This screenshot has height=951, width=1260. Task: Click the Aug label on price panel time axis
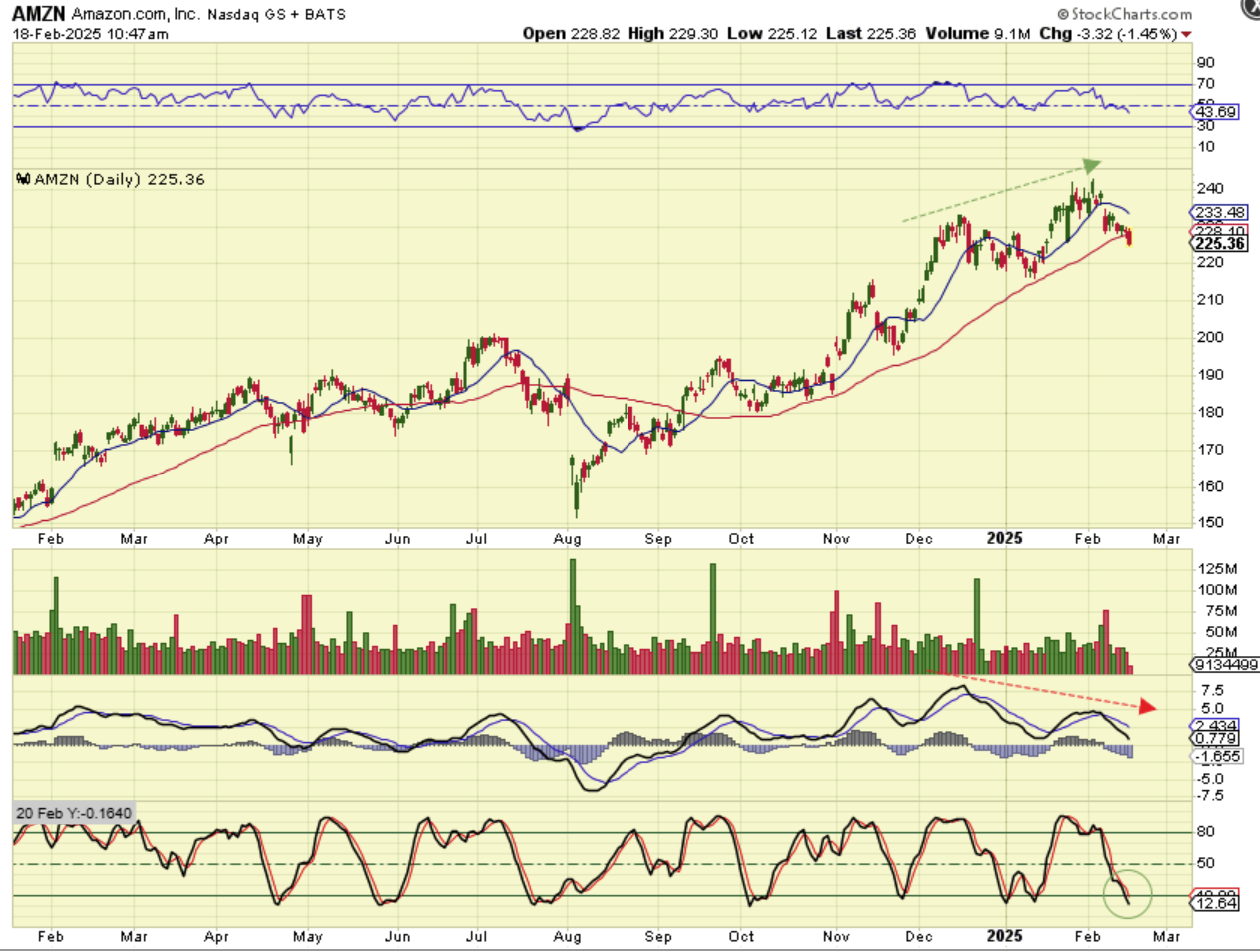point(566,541)
